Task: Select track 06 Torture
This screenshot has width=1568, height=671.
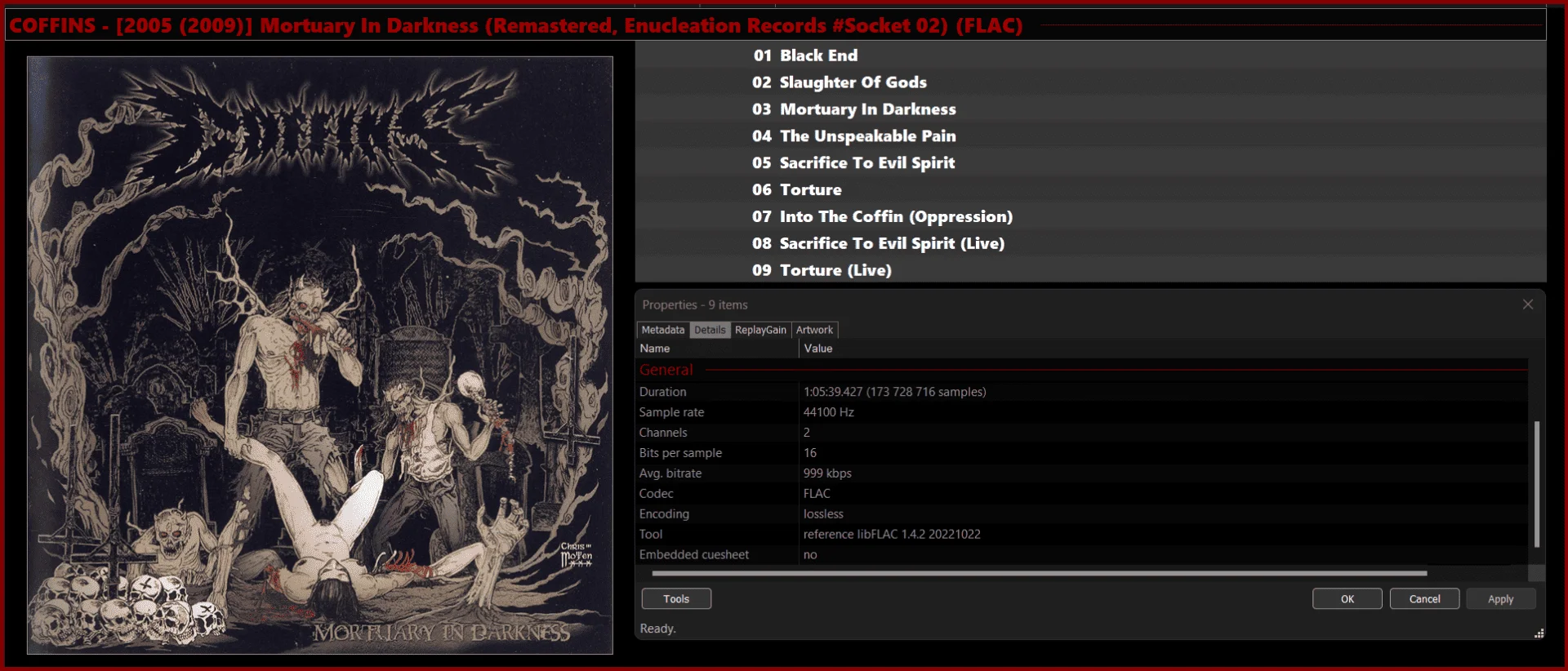Action: pyautogui.click(x=1090, y=190)
